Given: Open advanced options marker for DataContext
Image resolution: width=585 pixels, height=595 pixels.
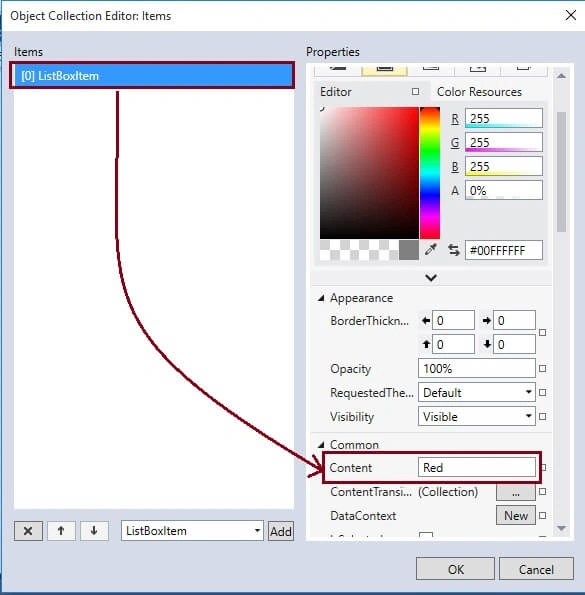Looking at the screenshot, I should pos(543,516).
